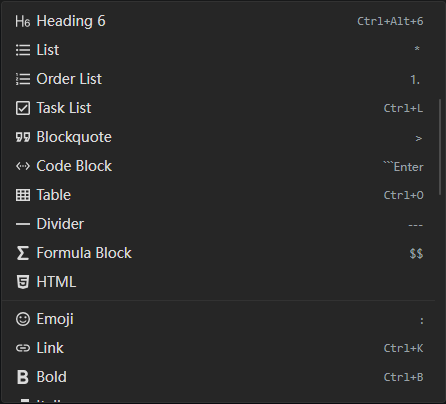The image size is (446, 404).
Task: Click the menu's vertical scrollbar thumb
Action: pyautogui.click(x=441, y=145)
